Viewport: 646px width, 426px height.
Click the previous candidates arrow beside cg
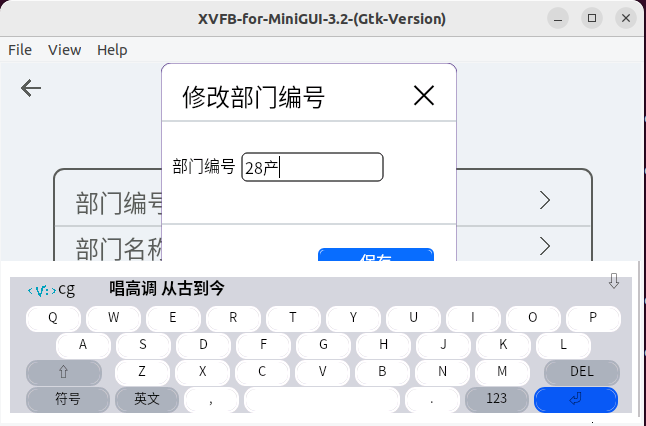pyautogui.click(x=30, y=291)
